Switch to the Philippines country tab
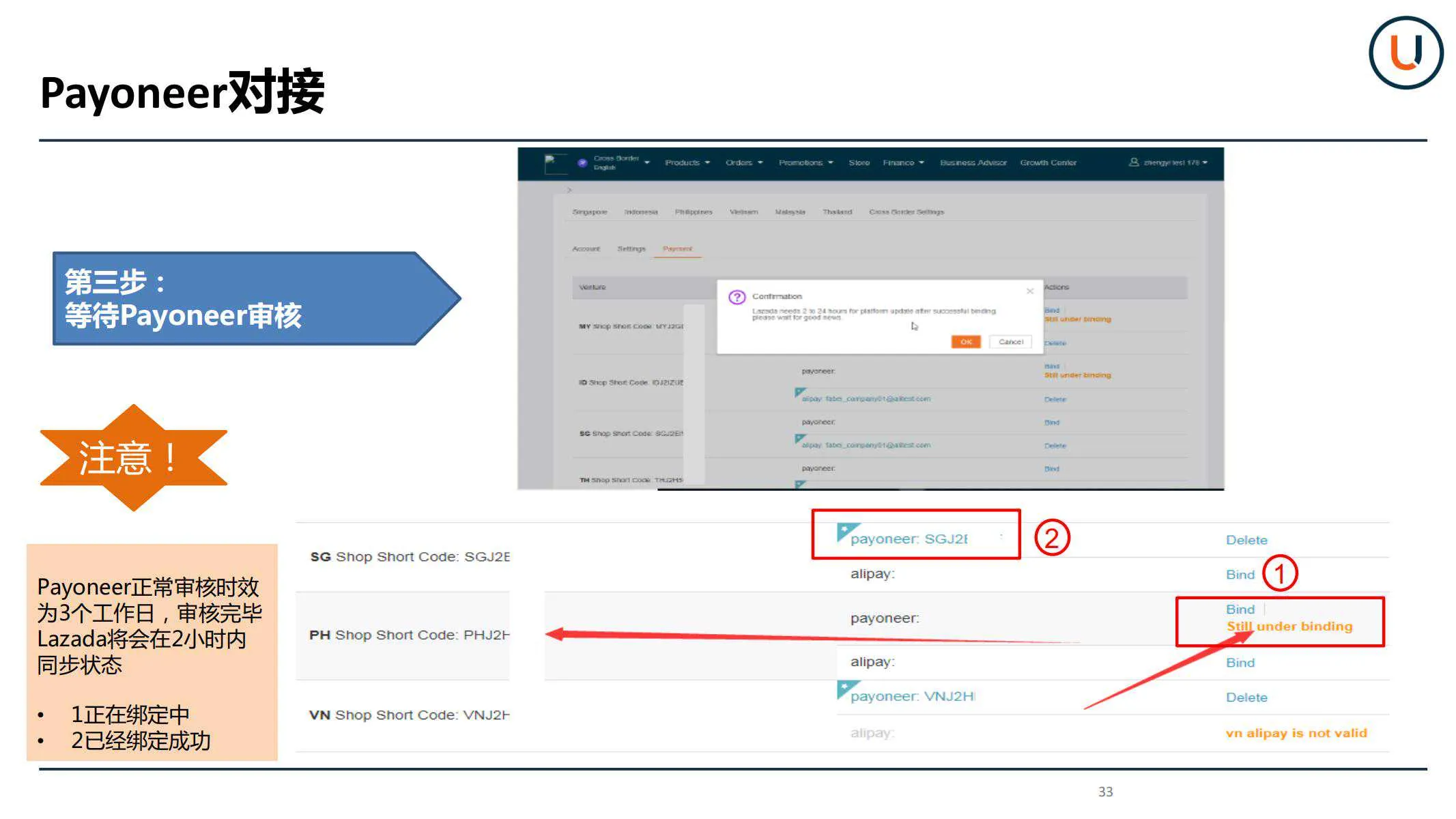This screenshot has width=1456, height=819. coord(693,212)
